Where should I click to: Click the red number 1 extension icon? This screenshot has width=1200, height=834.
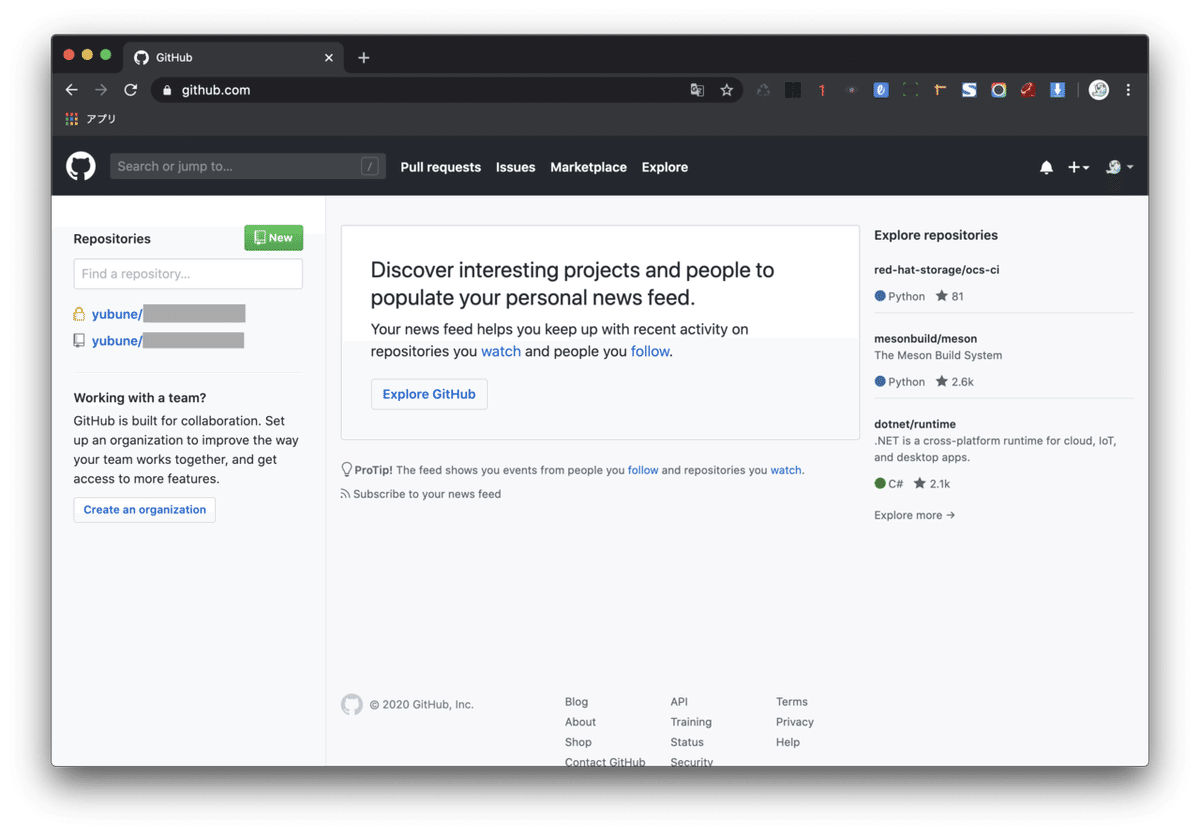point(822,90)
